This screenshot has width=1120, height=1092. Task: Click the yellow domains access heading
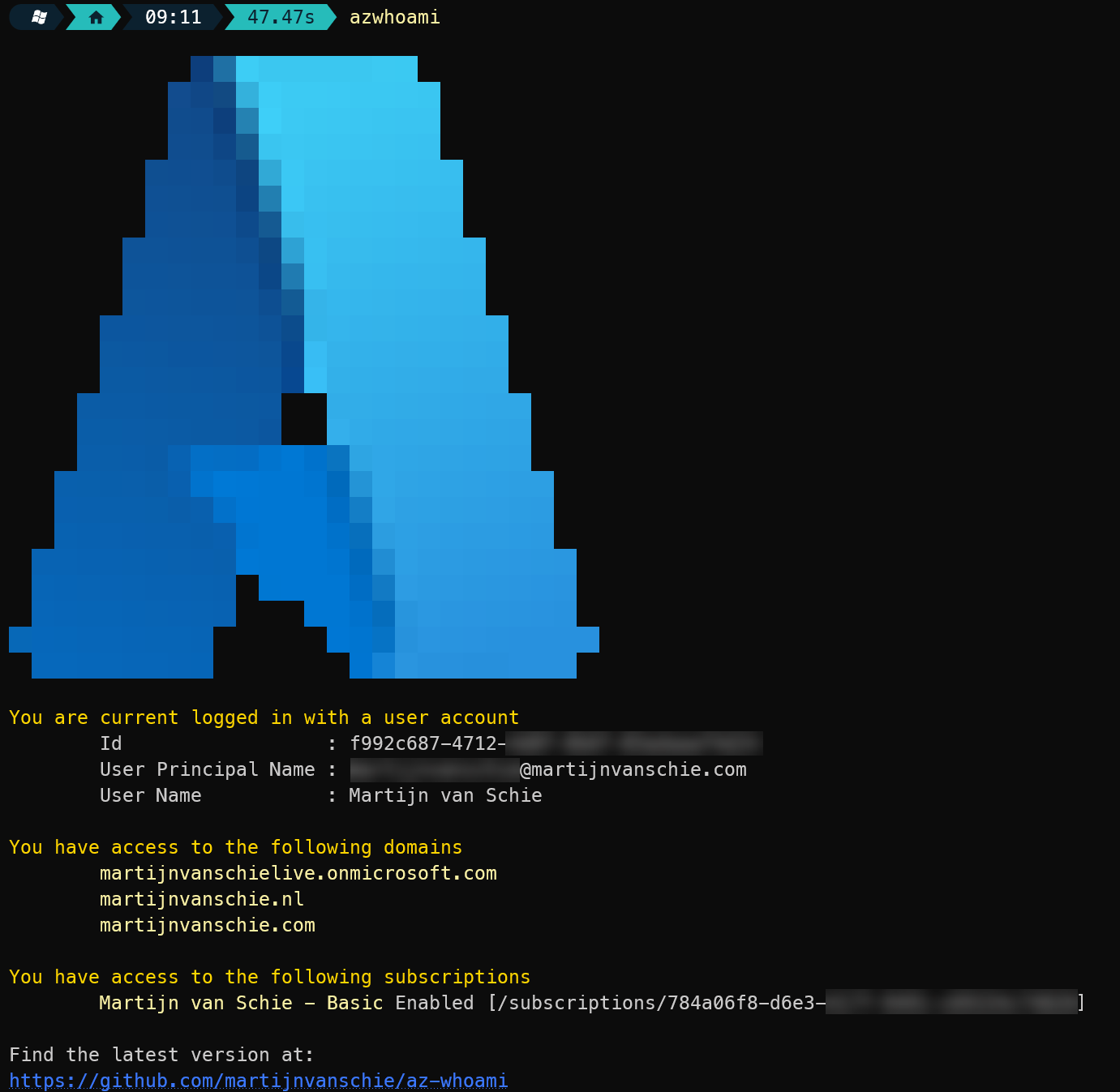[x=235, y=847]
